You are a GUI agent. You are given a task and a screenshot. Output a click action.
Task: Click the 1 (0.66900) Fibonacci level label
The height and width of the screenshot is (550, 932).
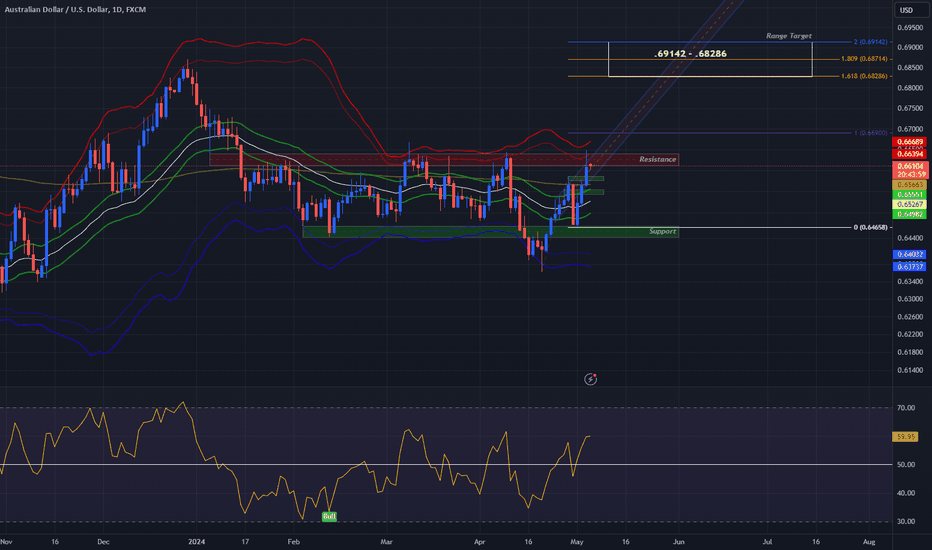pos(871,133)
